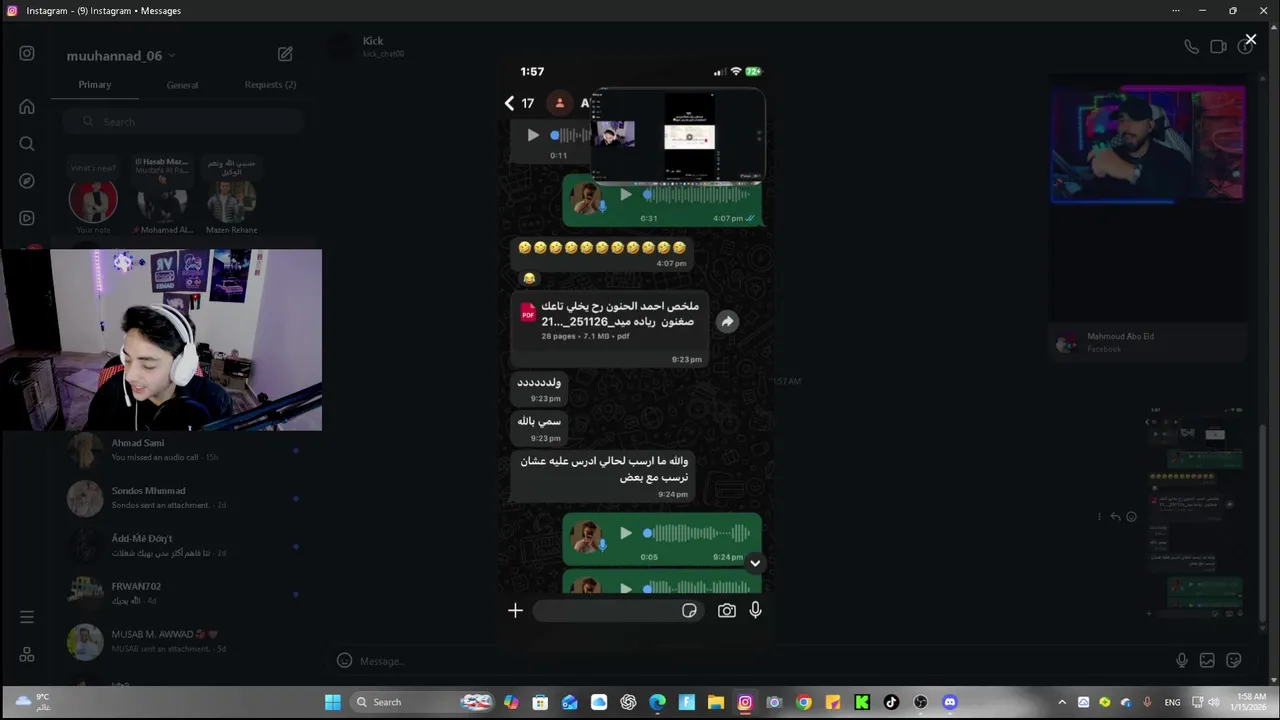
Task: Open Reels from the sidebar
Action: coord(27,218)
